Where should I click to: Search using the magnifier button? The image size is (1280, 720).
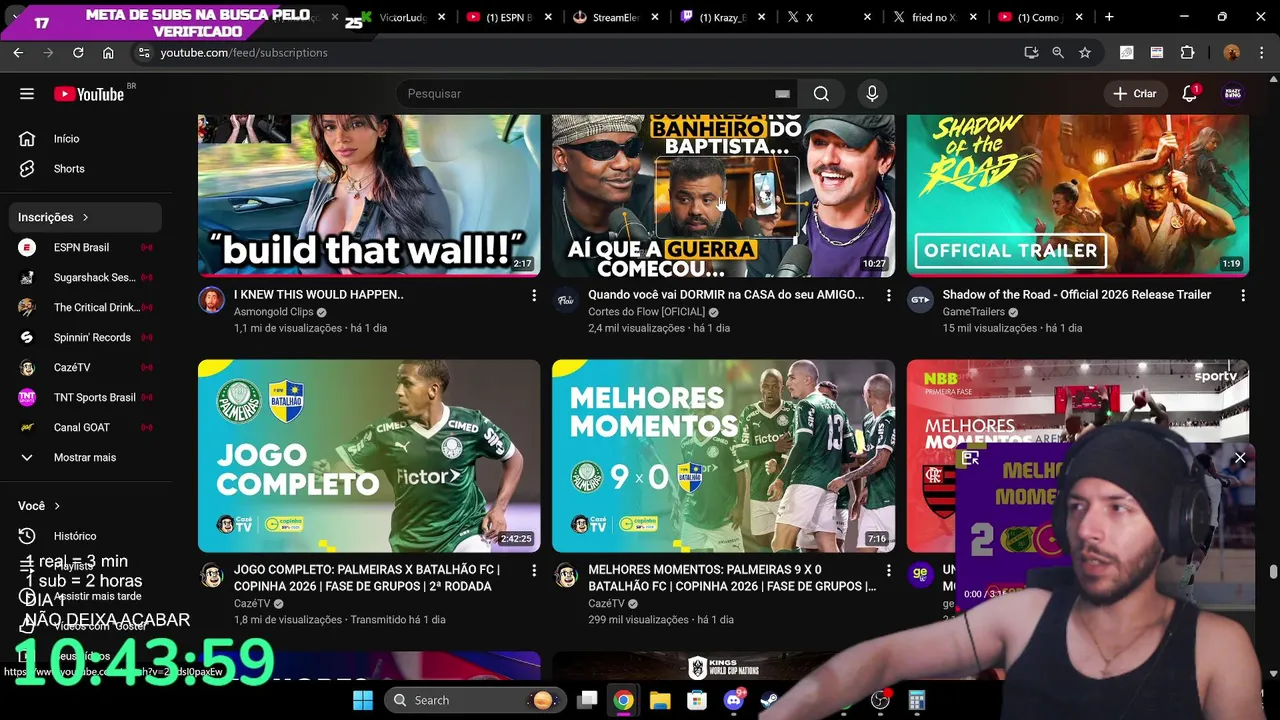click(821, 94)
